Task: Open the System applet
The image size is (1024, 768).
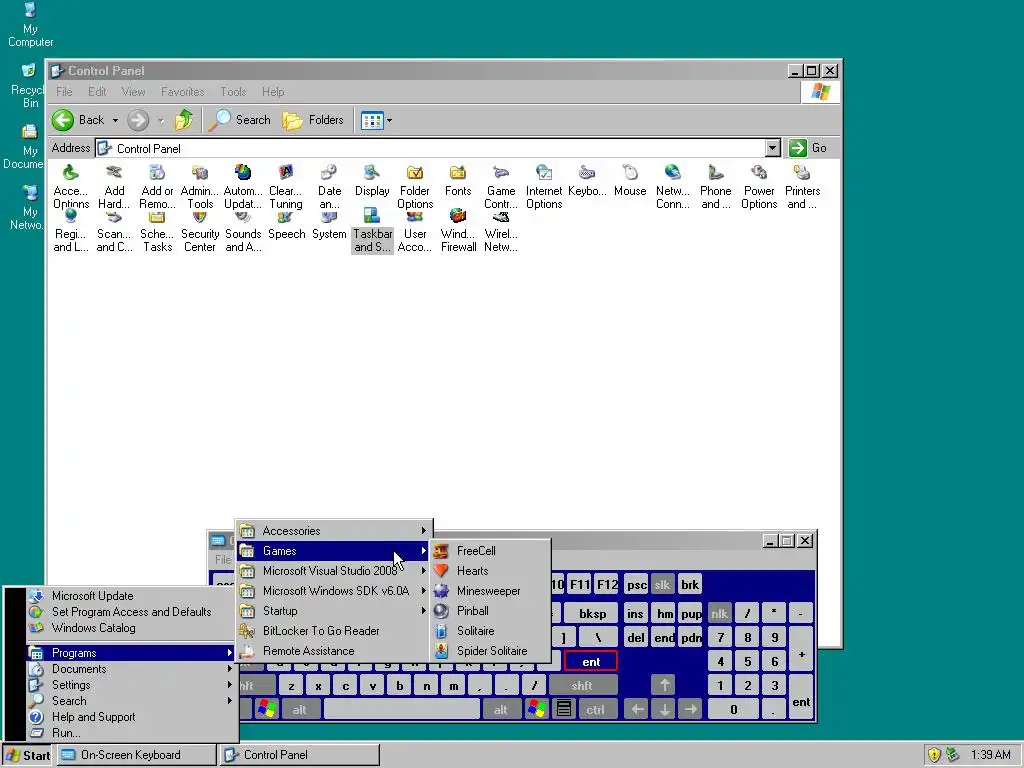Action: [x=329, y=226]
